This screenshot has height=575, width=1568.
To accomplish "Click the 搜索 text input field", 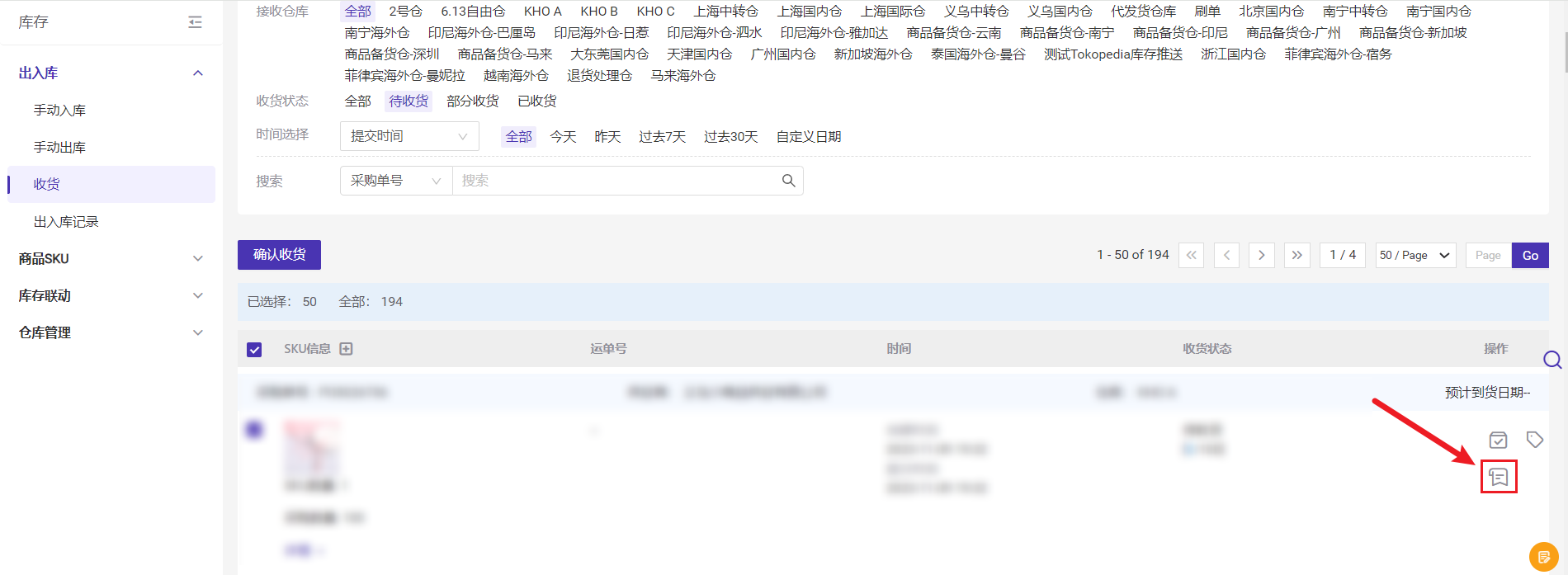I will pyautogui.click(x=615, y=181).
